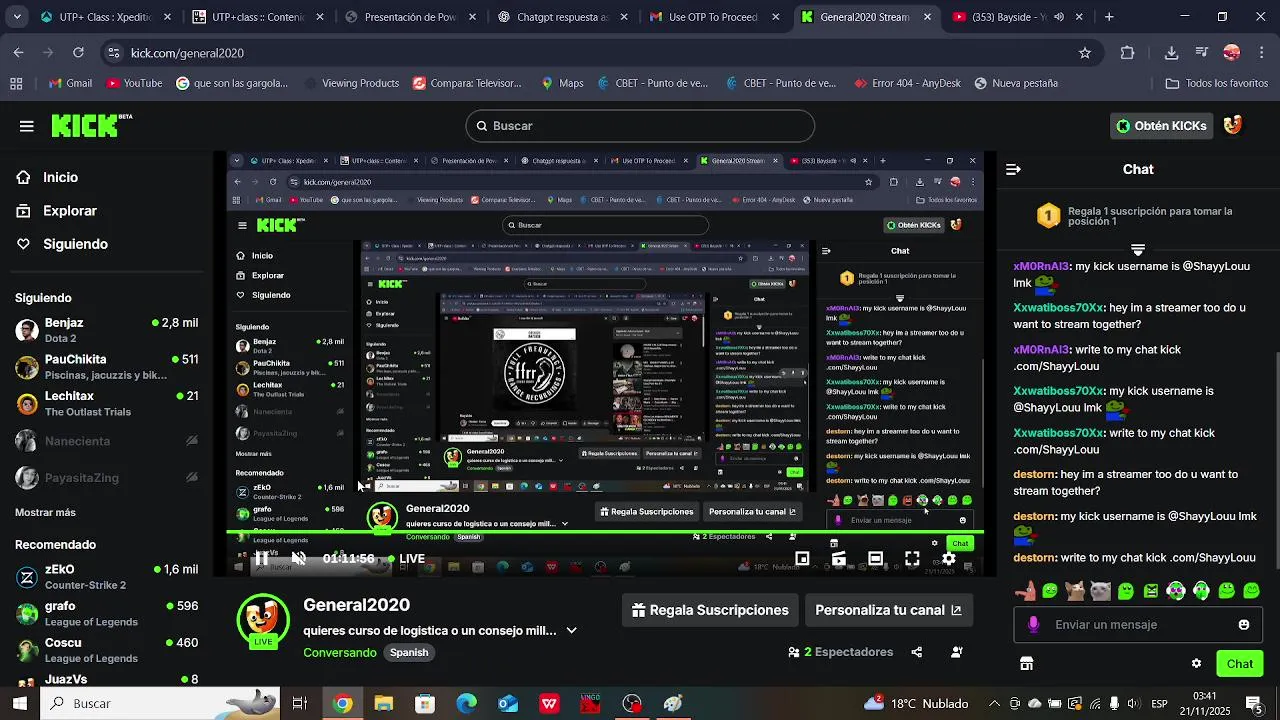This screenshot has width=1280, height=720.
Task: Open the user avatar menu beside Obtén KICKs
Action: tap(1233, 125)
